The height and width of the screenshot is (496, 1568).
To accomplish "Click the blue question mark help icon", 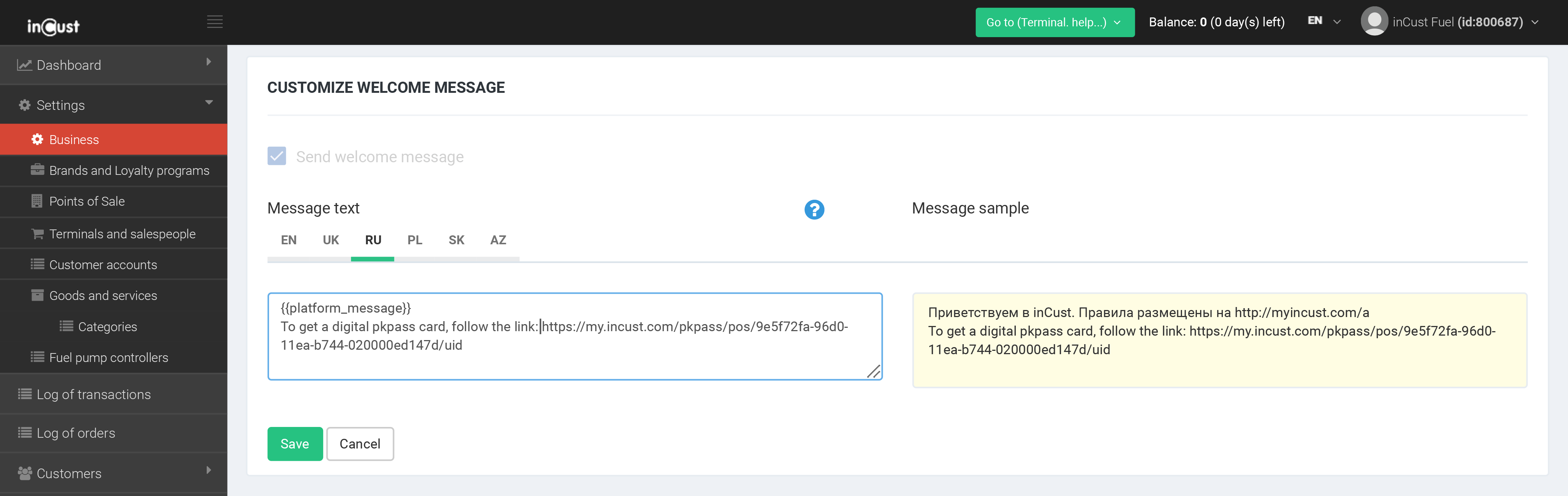I will (814, 209).
